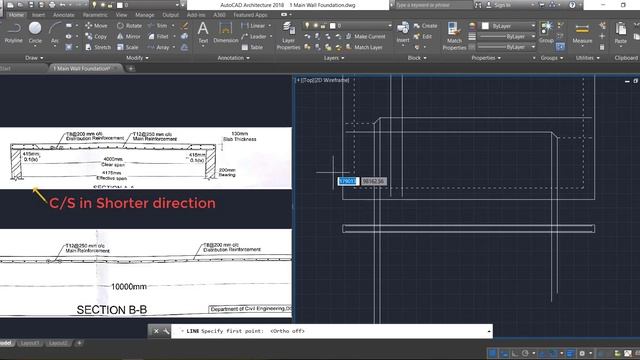The image size is (640, 360).
Task: Select the Text annotation tool
Action: [203, 33]
